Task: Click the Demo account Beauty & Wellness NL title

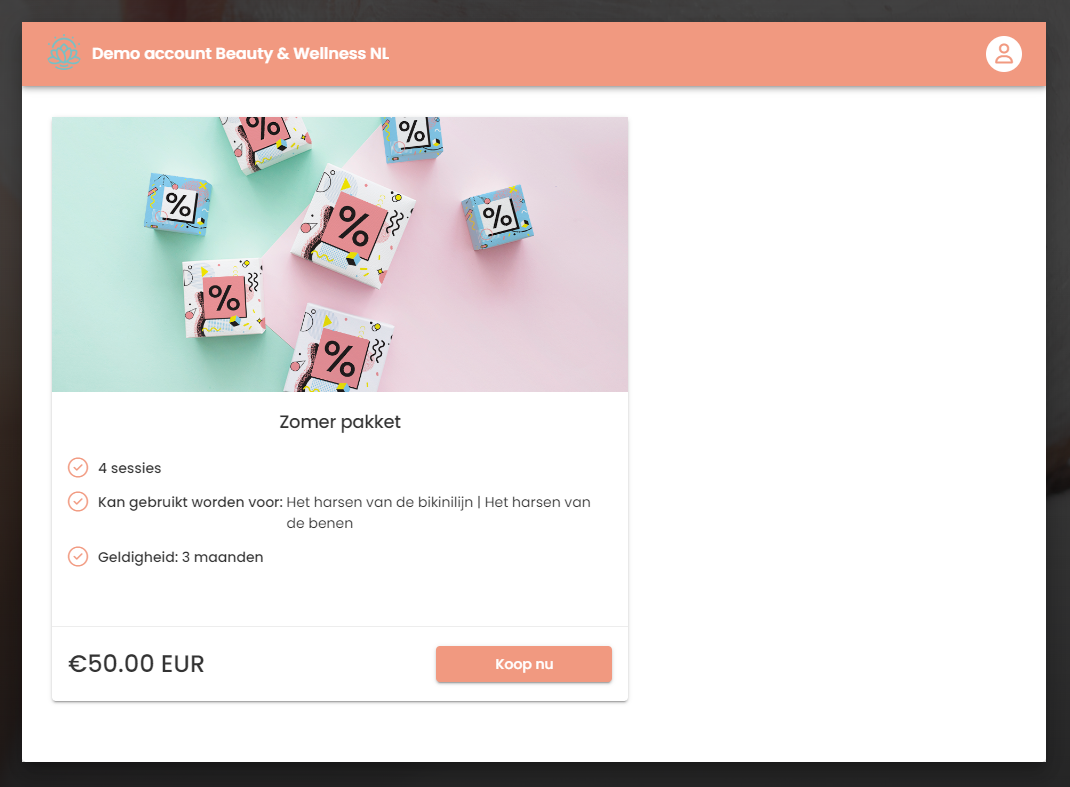Action: click(240, 54)
